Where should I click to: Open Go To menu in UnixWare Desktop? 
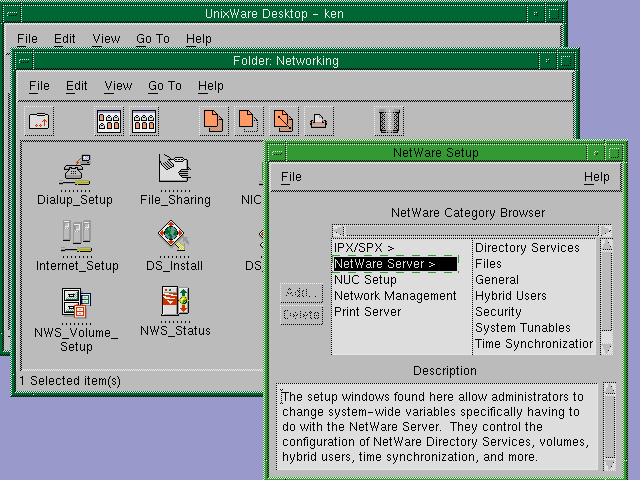click(x=153, y=39)
